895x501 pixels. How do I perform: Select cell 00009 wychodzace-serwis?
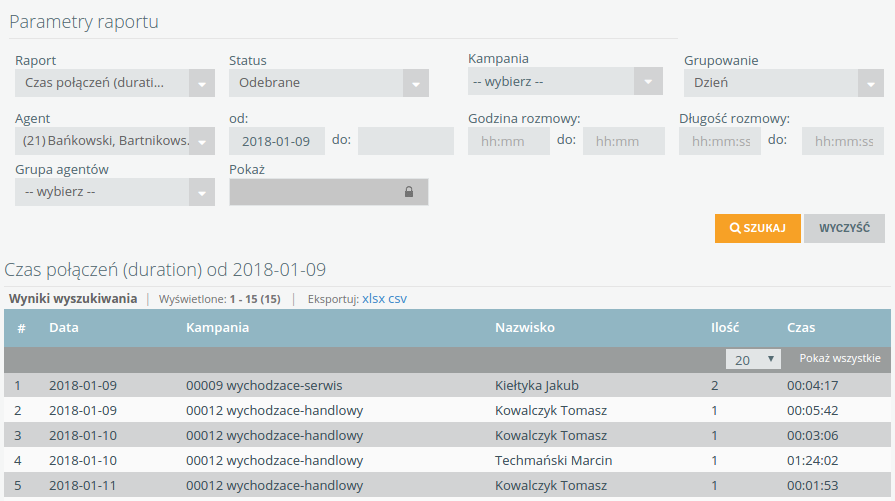[x=264, y=386]
